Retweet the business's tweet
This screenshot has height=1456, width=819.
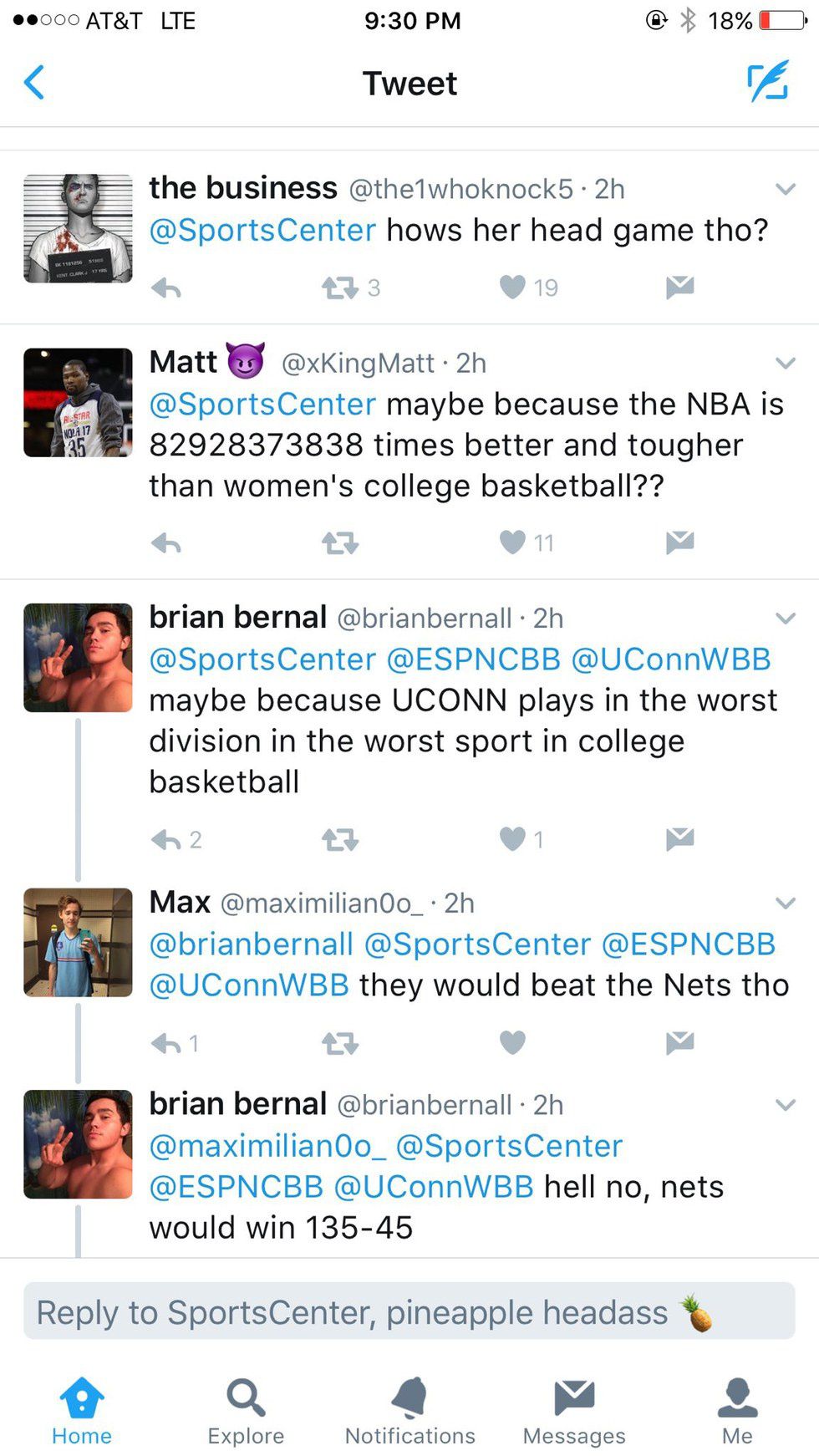(340, 288)
